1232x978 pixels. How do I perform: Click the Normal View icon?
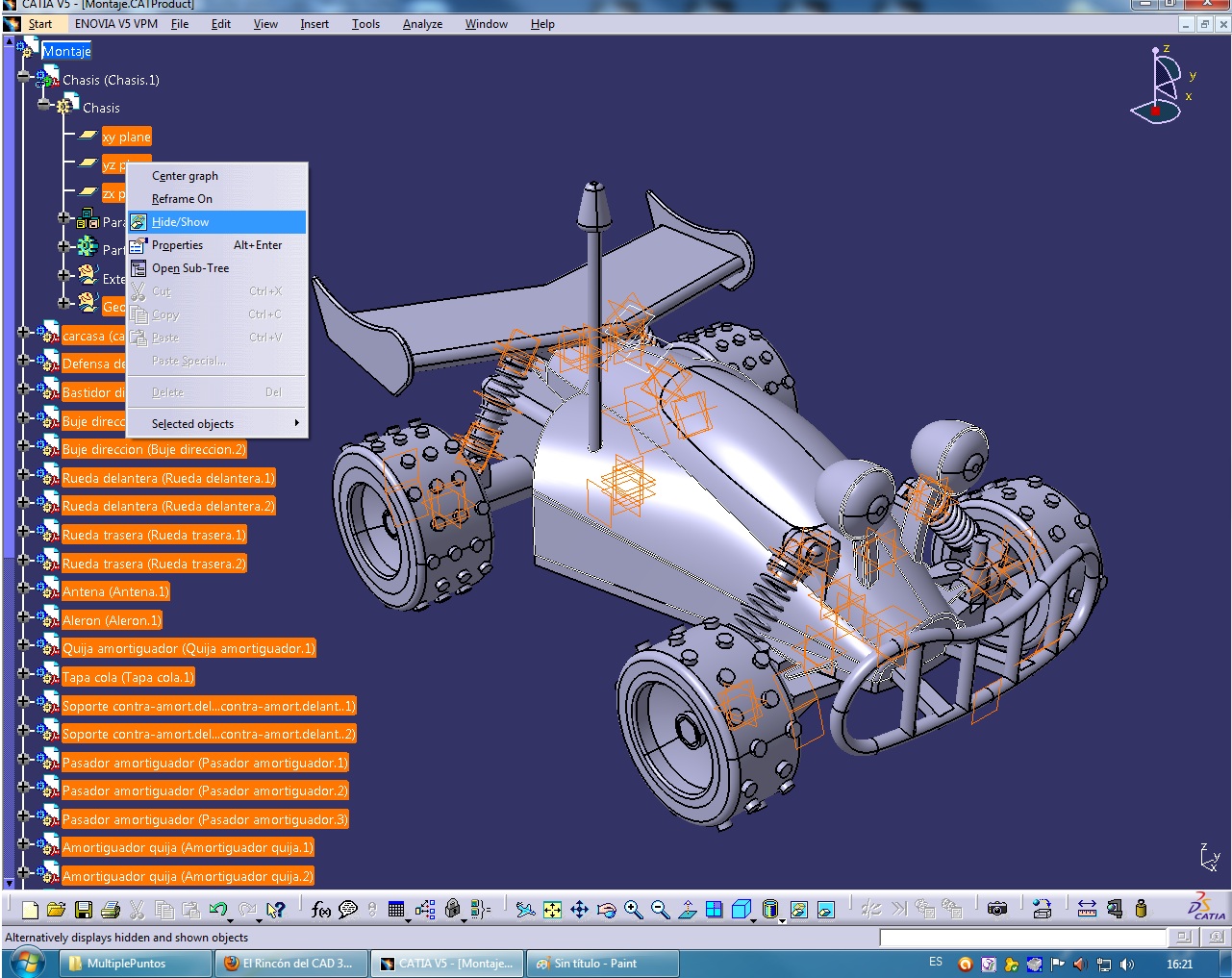click(687, 909)
